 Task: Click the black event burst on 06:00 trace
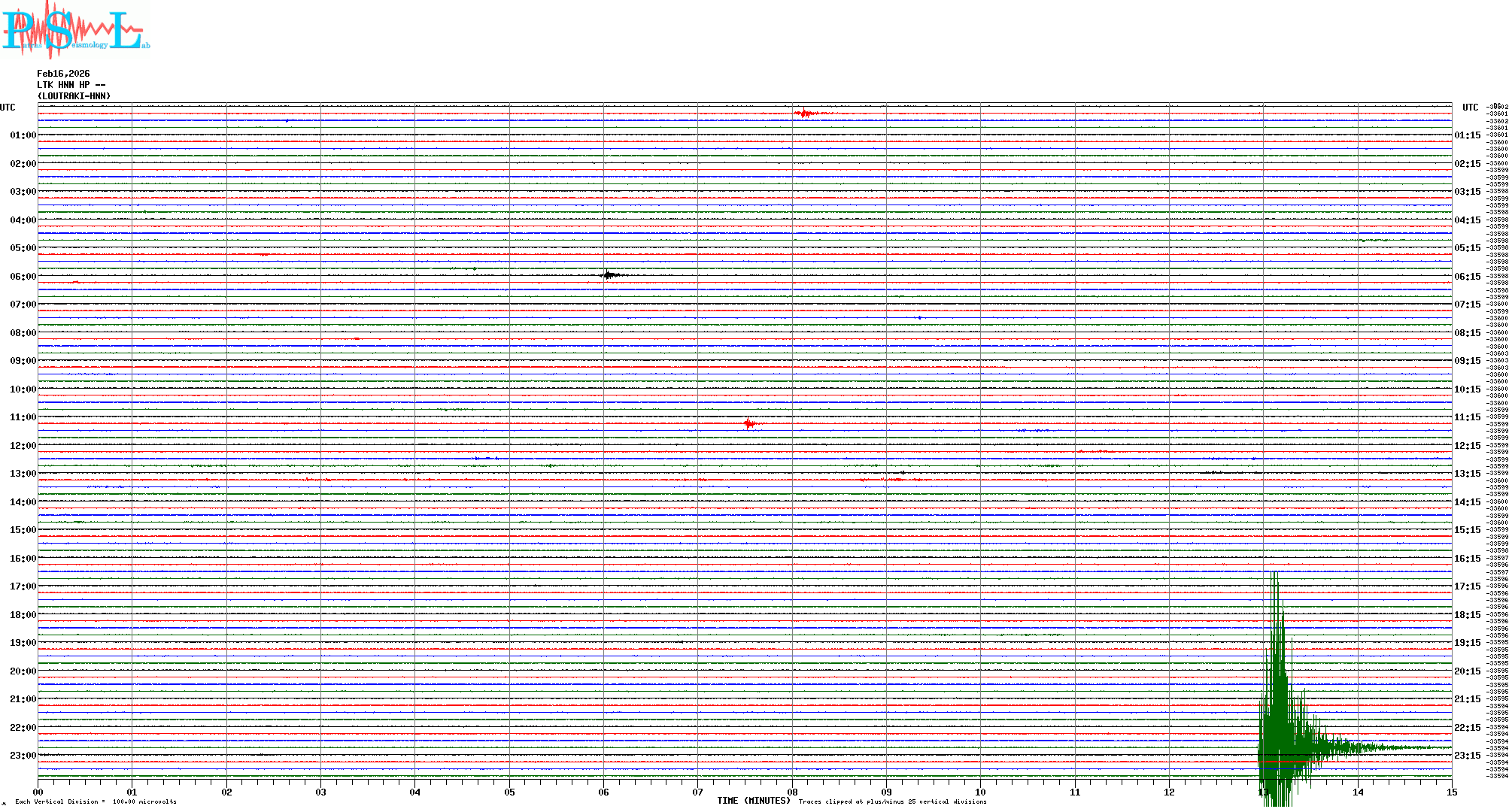(609, 275)
